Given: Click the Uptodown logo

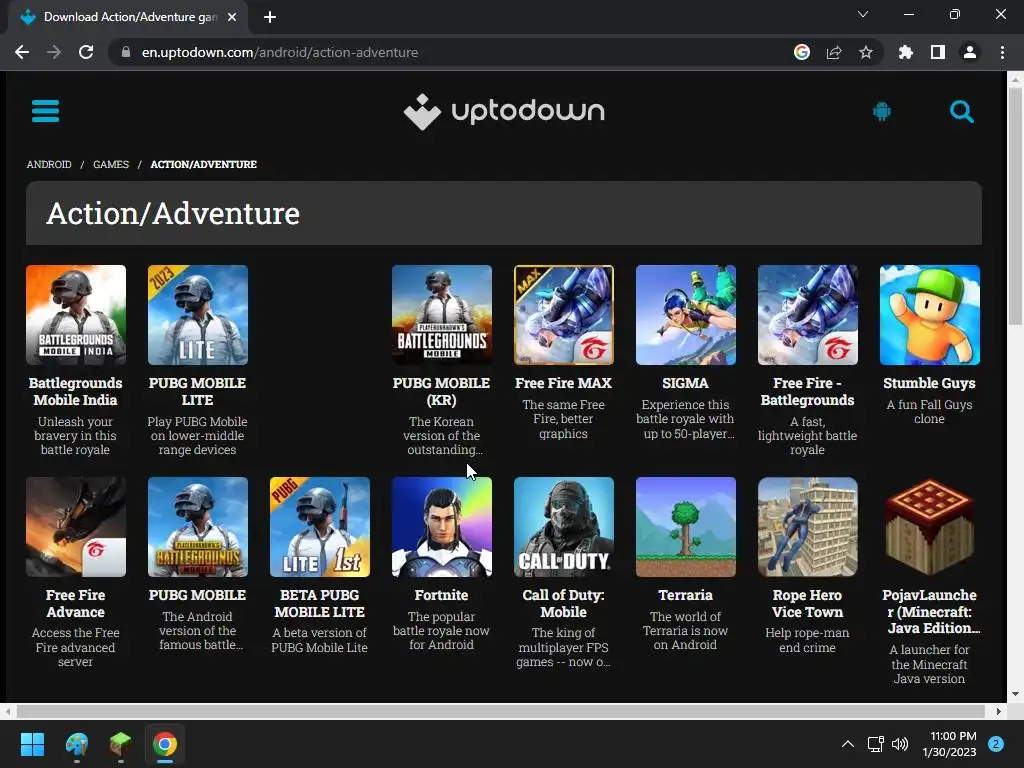Looking at the screenshot, I should pyautogui.click(x=504, y=112).
